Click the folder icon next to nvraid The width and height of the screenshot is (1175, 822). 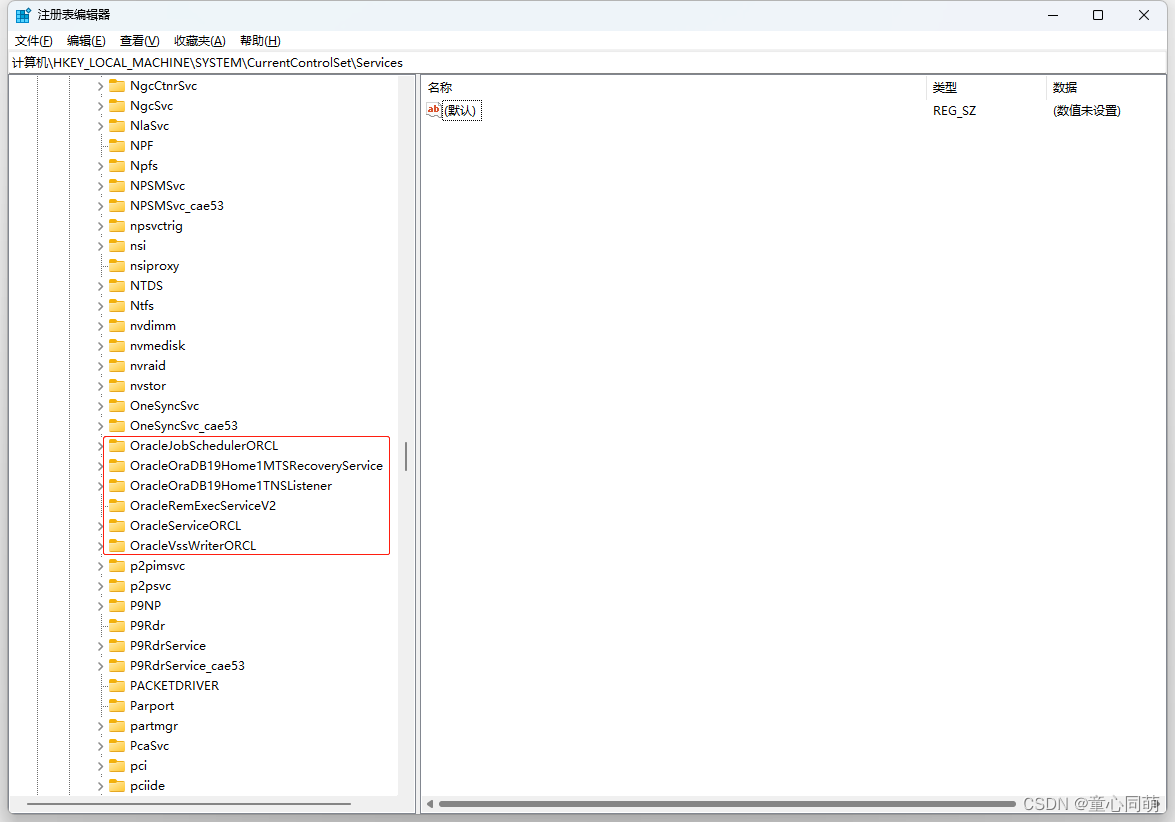117,366
